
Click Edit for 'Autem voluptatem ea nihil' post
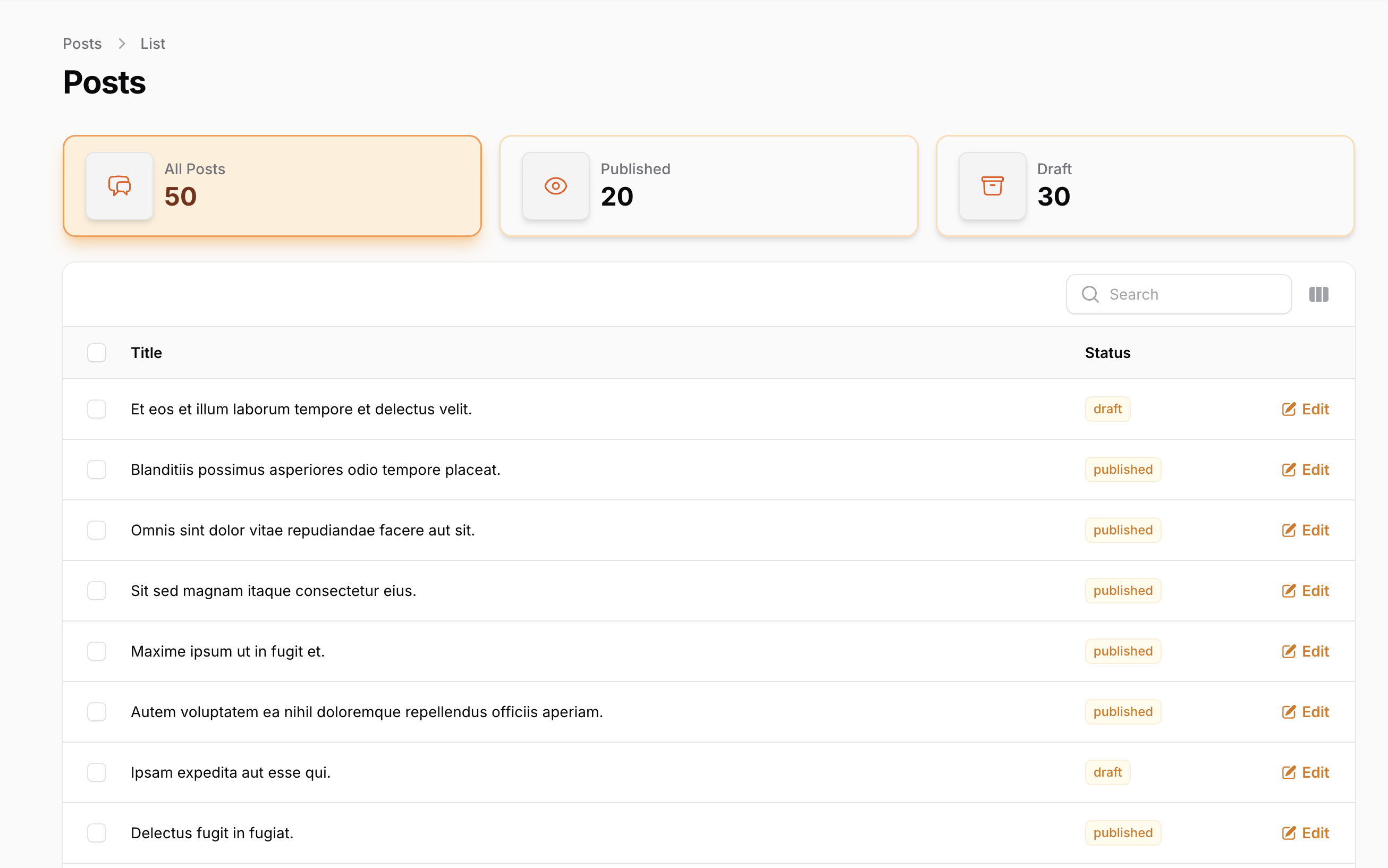pos(1305,712)
